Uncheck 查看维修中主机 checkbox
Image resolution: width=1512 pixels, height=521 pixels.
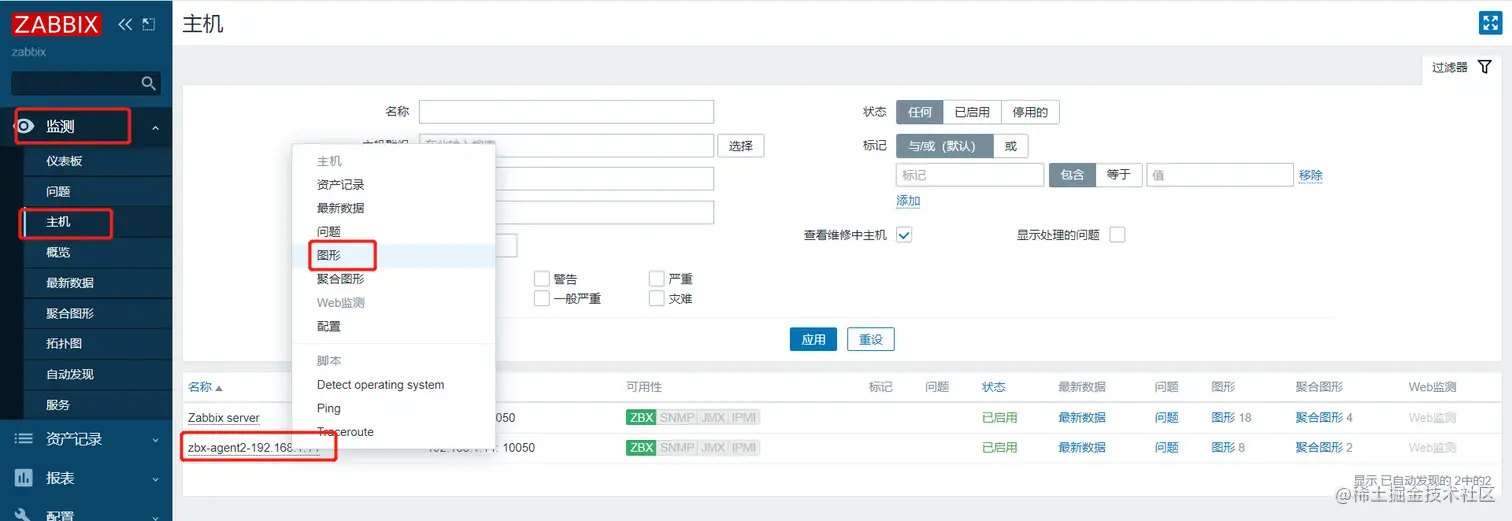coord(904,235)
